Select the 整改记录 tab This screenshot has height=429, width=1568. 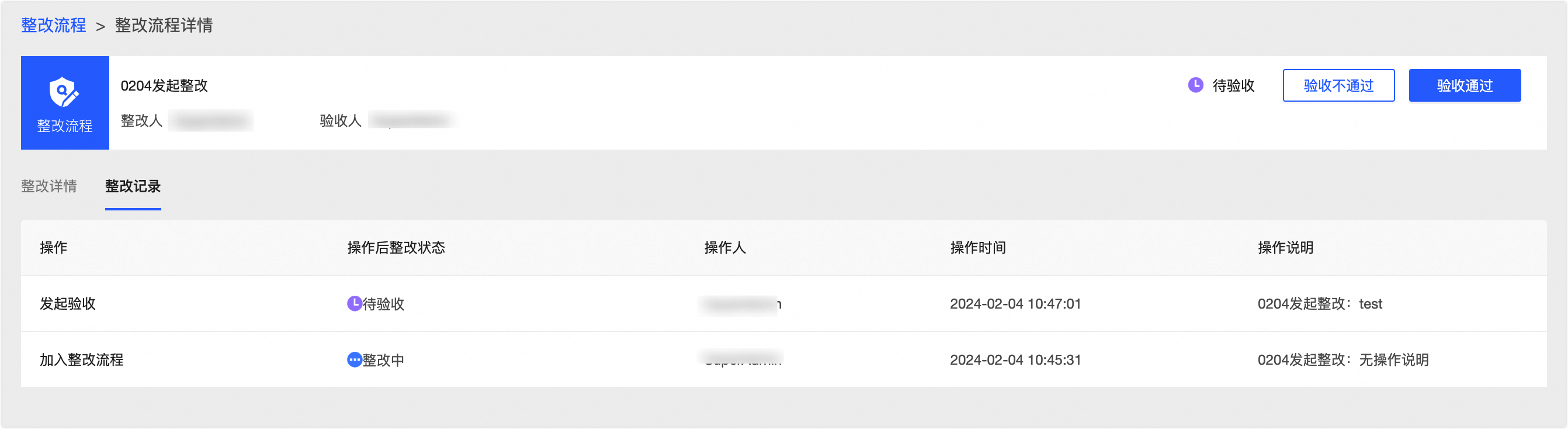point(133,186)
